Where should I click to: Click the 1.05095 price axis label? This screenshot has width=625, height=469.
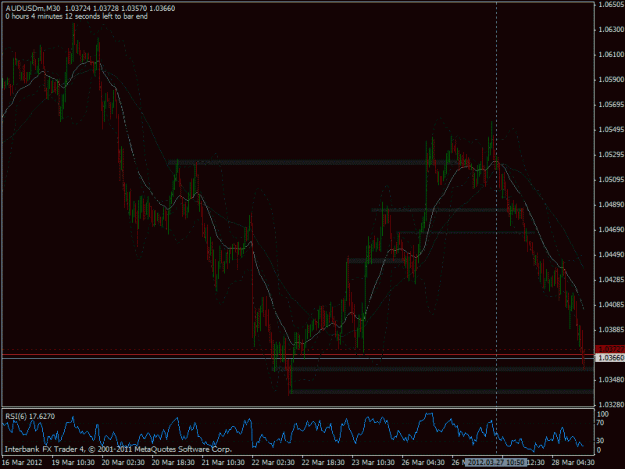coord(611,180)
